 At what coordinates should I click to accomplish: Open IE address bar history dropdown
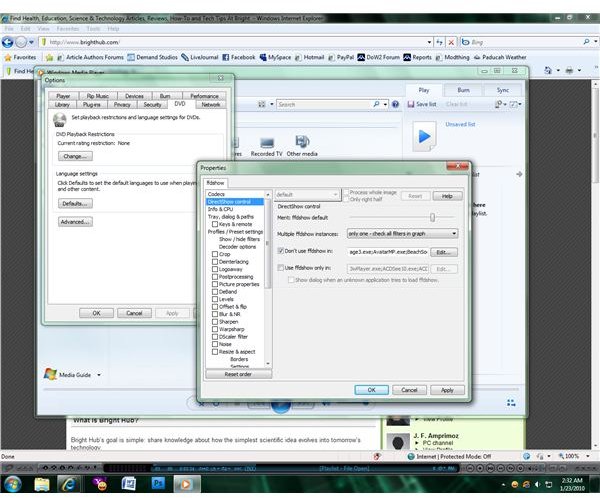429,42
